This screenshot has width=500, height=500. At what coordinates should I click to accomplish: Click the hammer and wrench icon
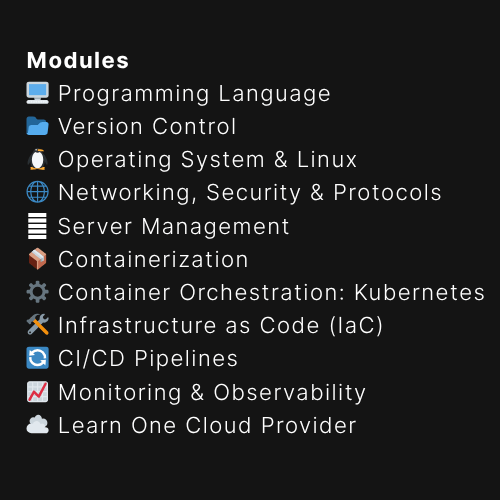(38, 325)
